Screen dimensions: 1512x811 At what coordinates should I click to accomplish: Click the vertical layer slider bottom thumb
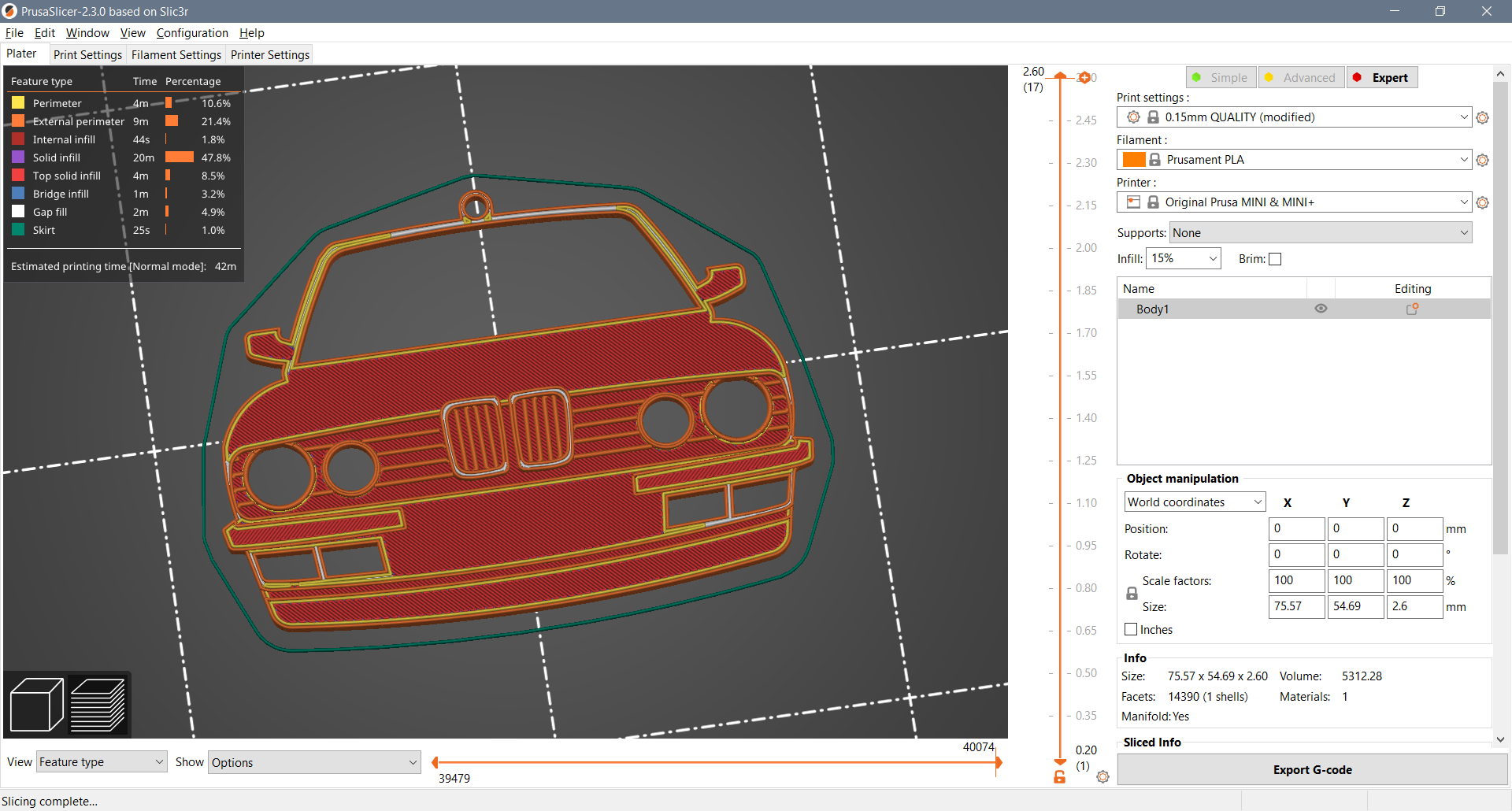click(1060, 762)
